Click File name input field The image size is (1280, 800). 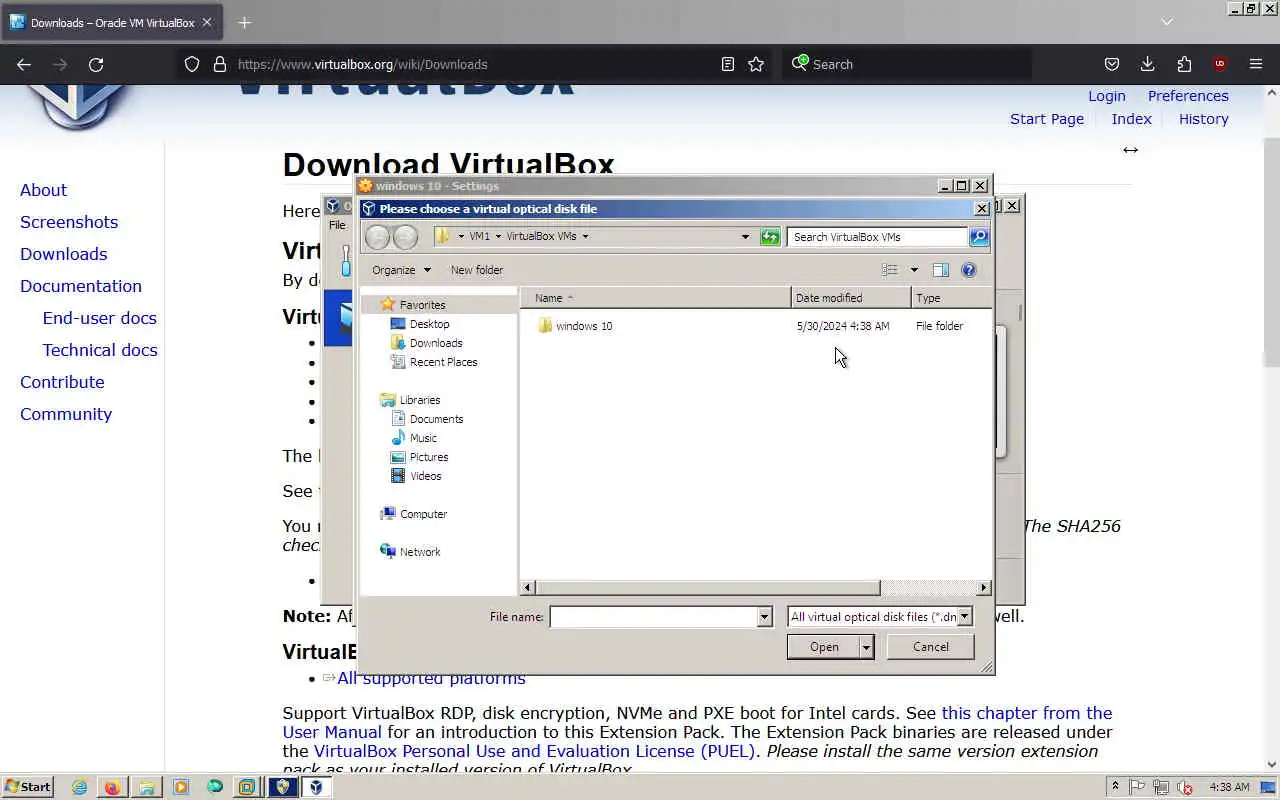click(x=653, y=617)
